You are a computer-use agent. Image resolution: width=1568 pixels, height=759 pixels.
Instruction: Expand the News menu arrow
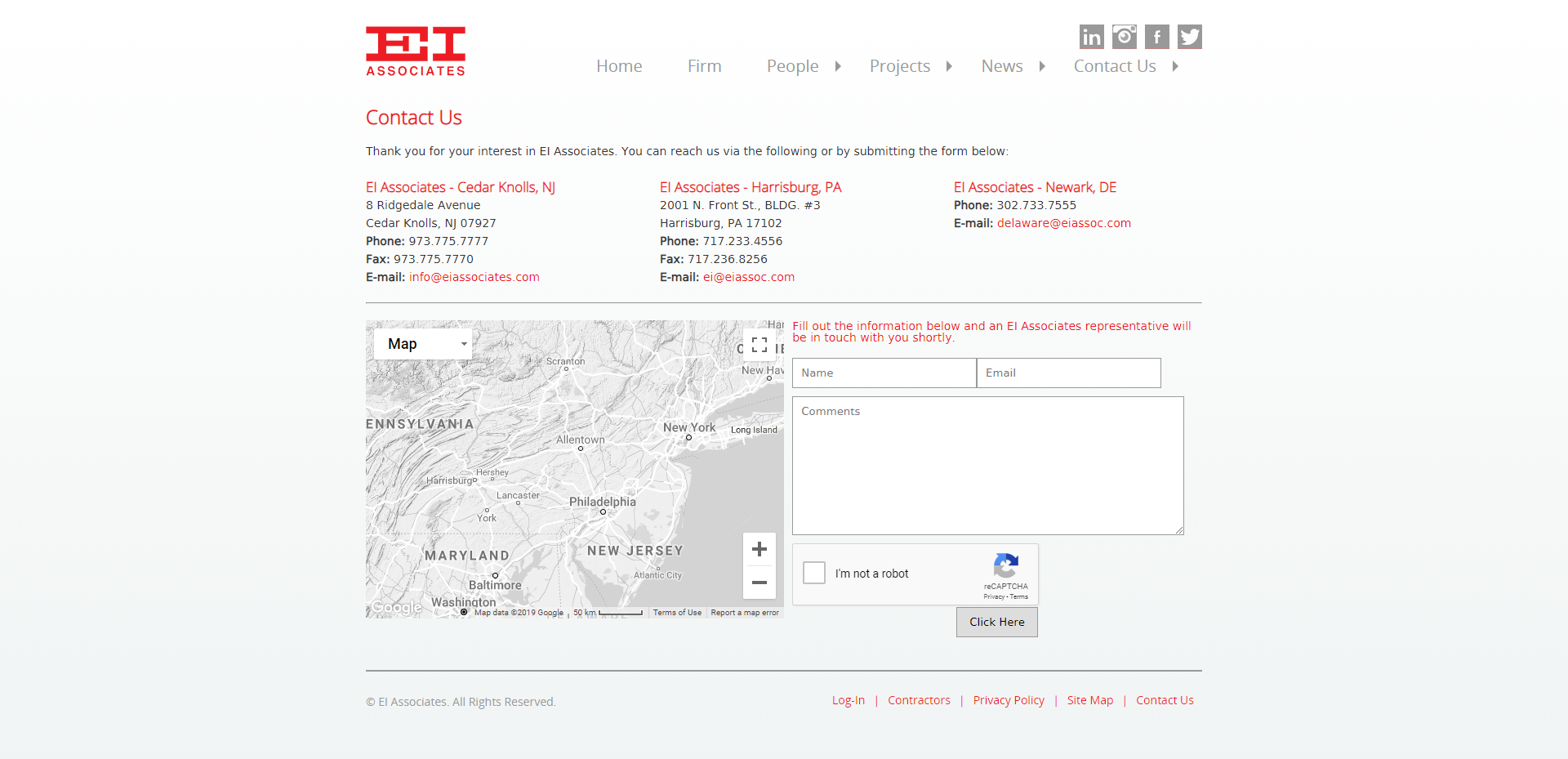pos(1042,66)
